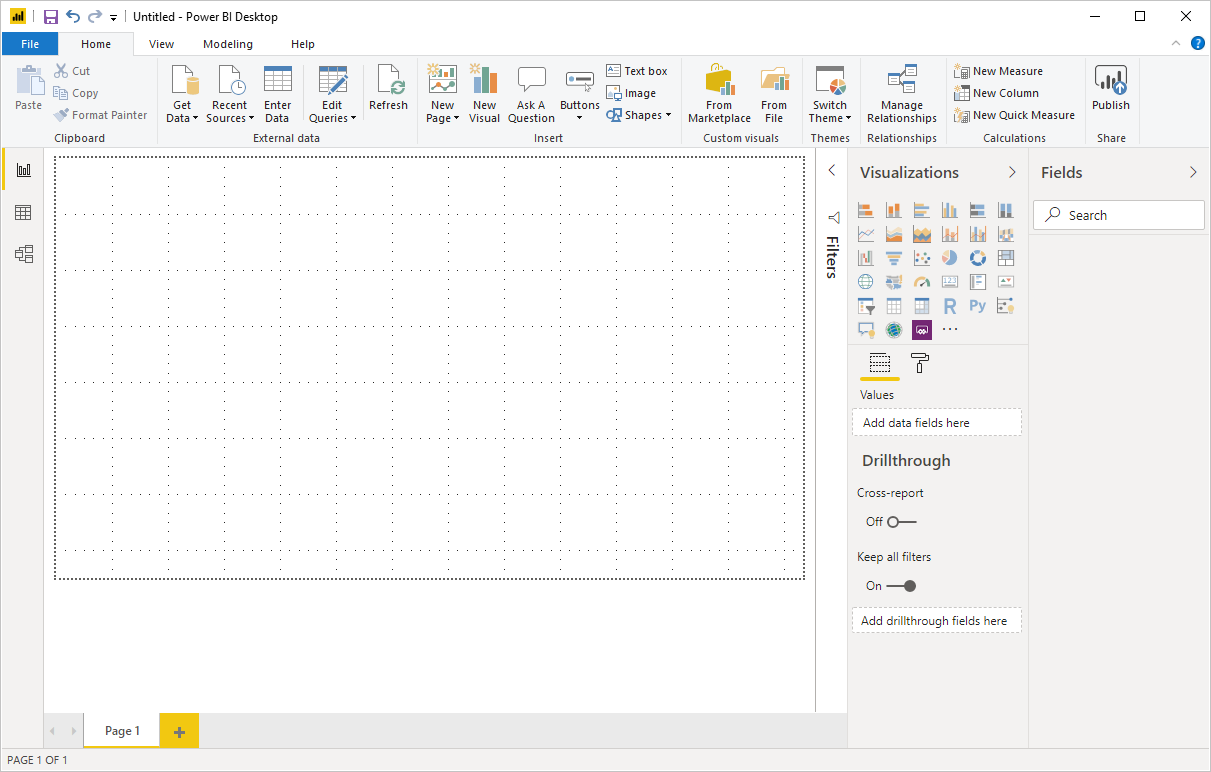Select the Slicer visualization
1211x772 pixels.
click(865, 305)
